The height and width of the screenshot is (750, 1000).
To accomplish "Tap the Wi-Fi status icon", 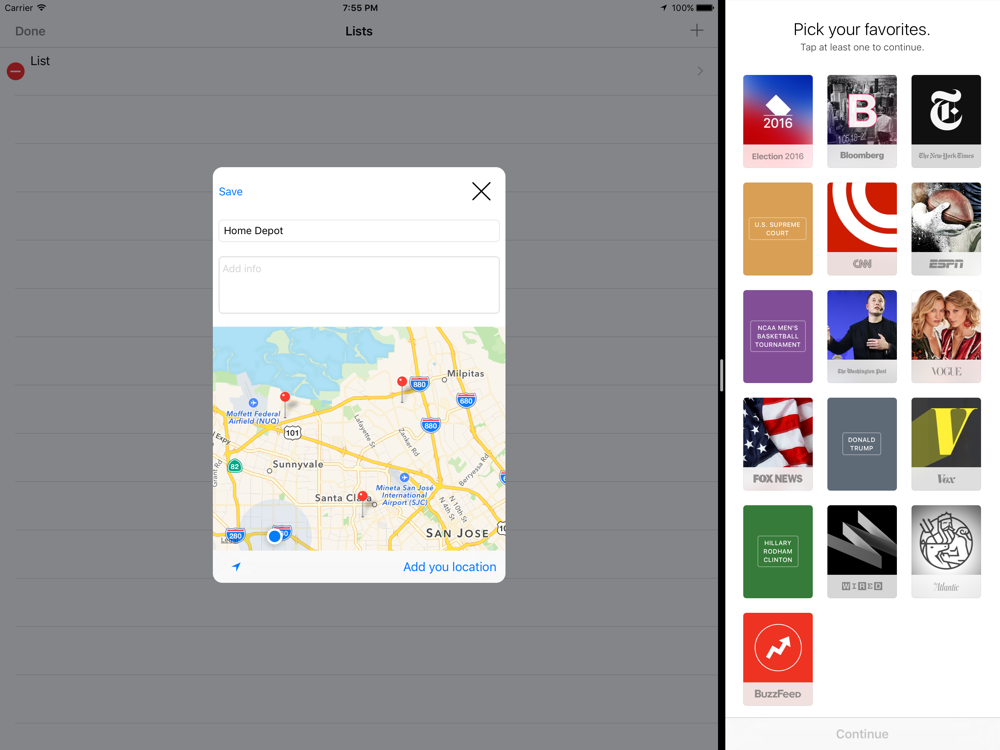I will (41, 8).
